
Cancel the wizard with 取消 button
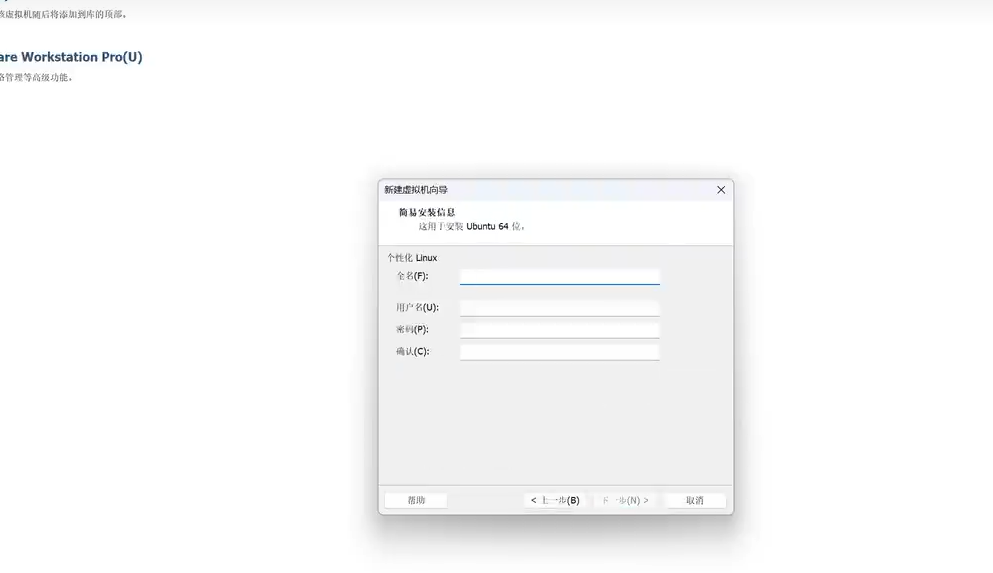(x=695, y=500)
